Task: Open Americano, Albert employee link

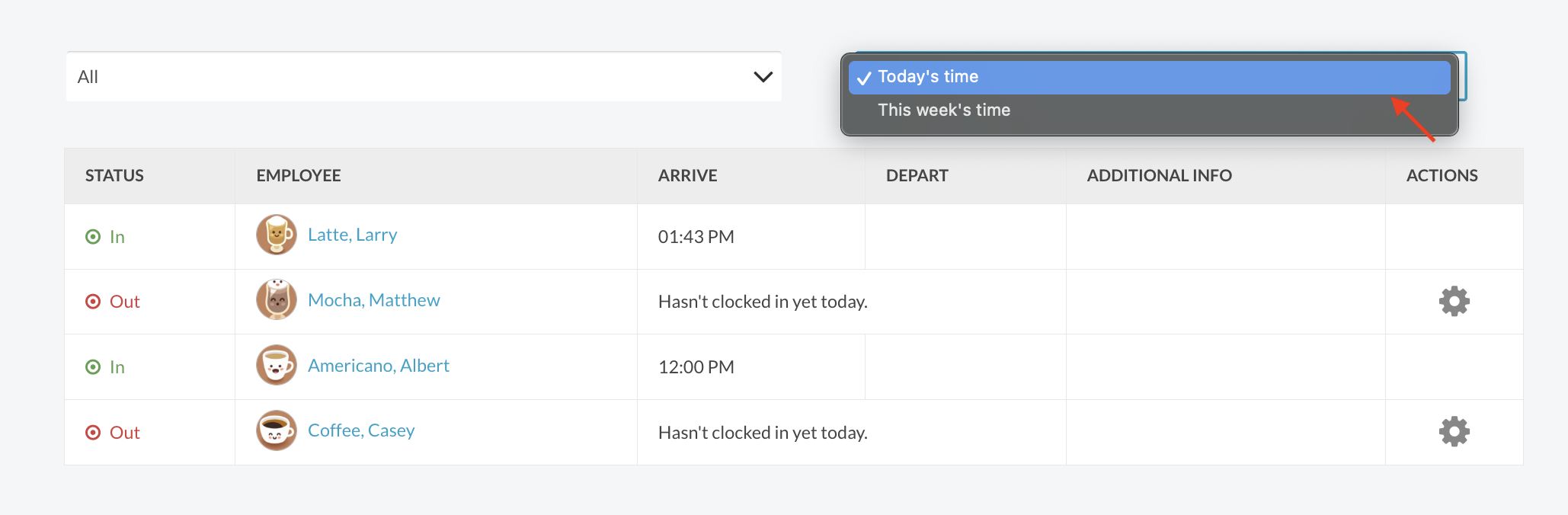Action: pos(378,366)
